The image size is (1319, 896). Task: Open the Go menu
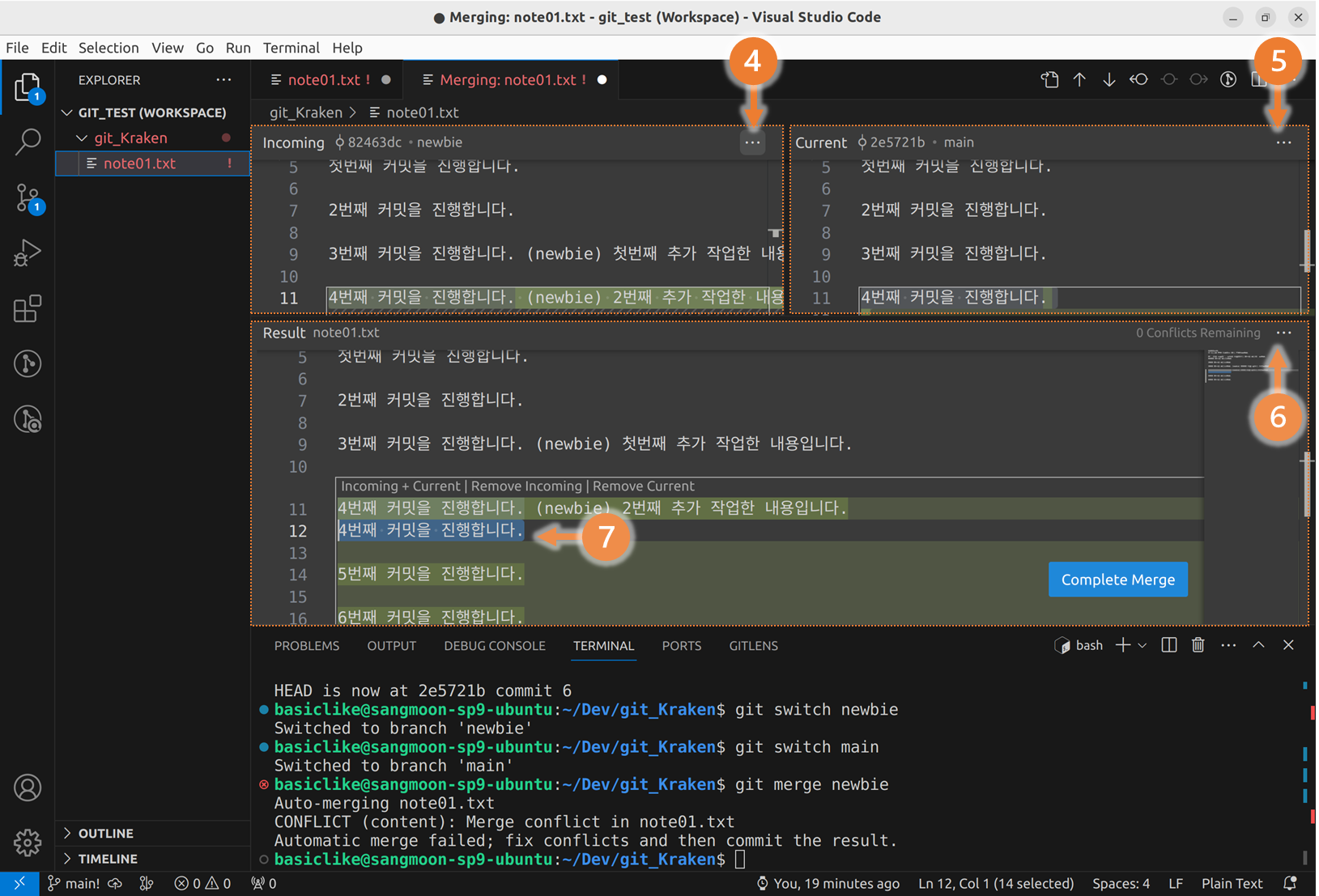(205, 48)
